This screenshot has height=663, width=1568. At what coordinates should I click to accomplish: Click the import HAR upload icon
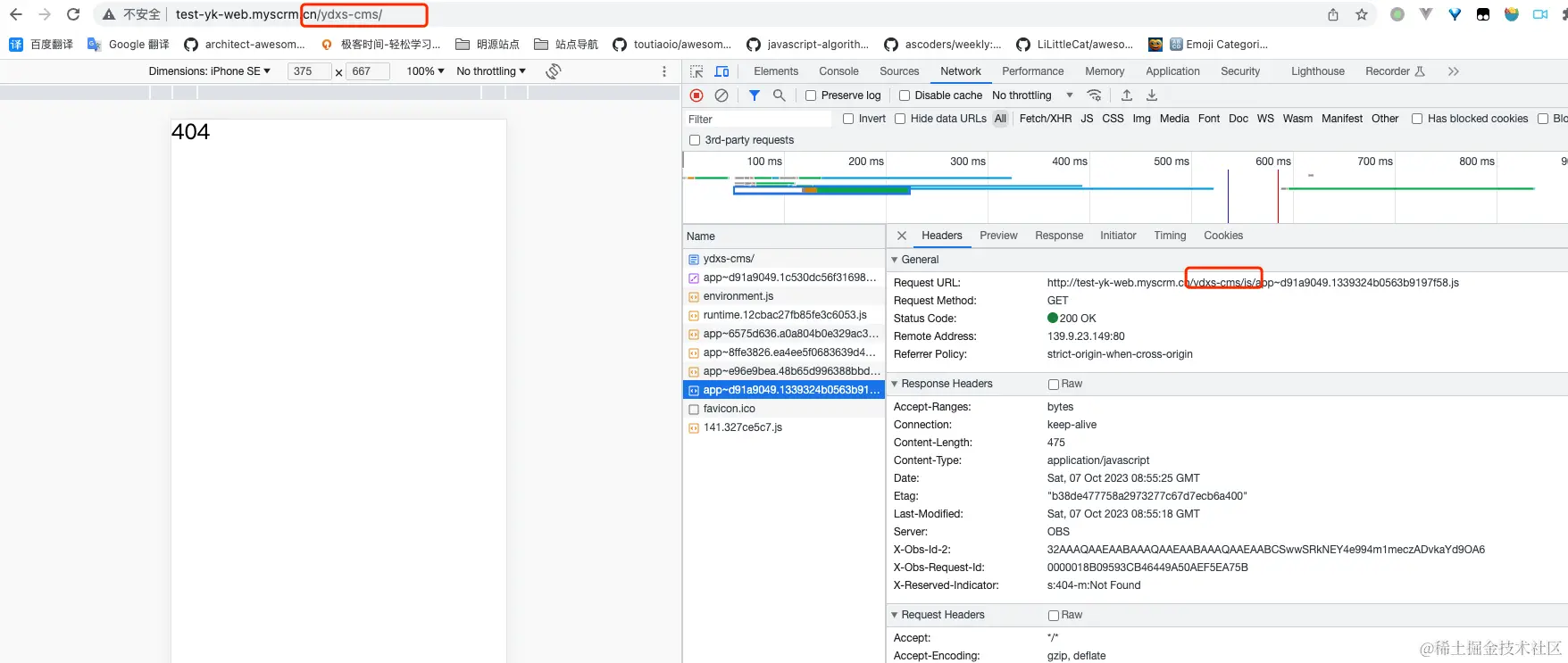click(1127, 95)
